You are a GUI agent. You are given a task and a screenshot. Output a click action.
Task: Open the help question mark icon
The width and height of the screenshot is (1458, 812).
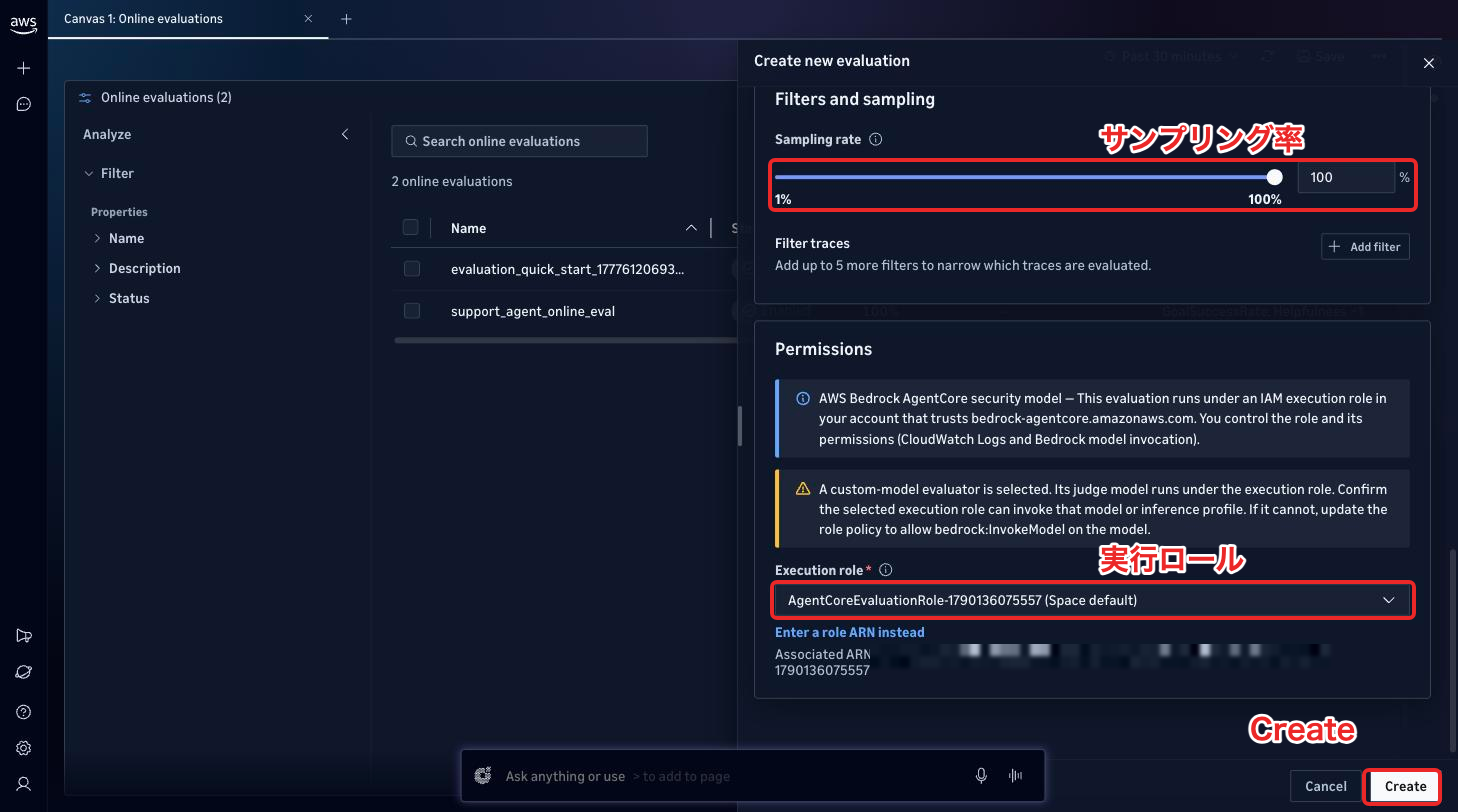point(24,712)
